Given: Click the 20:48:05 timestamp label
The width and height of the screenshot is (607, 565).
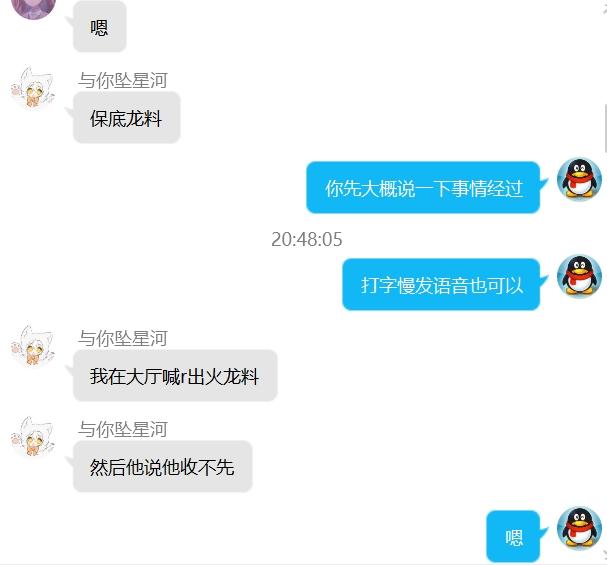Looking at the screenshot, I should [307, 239].
